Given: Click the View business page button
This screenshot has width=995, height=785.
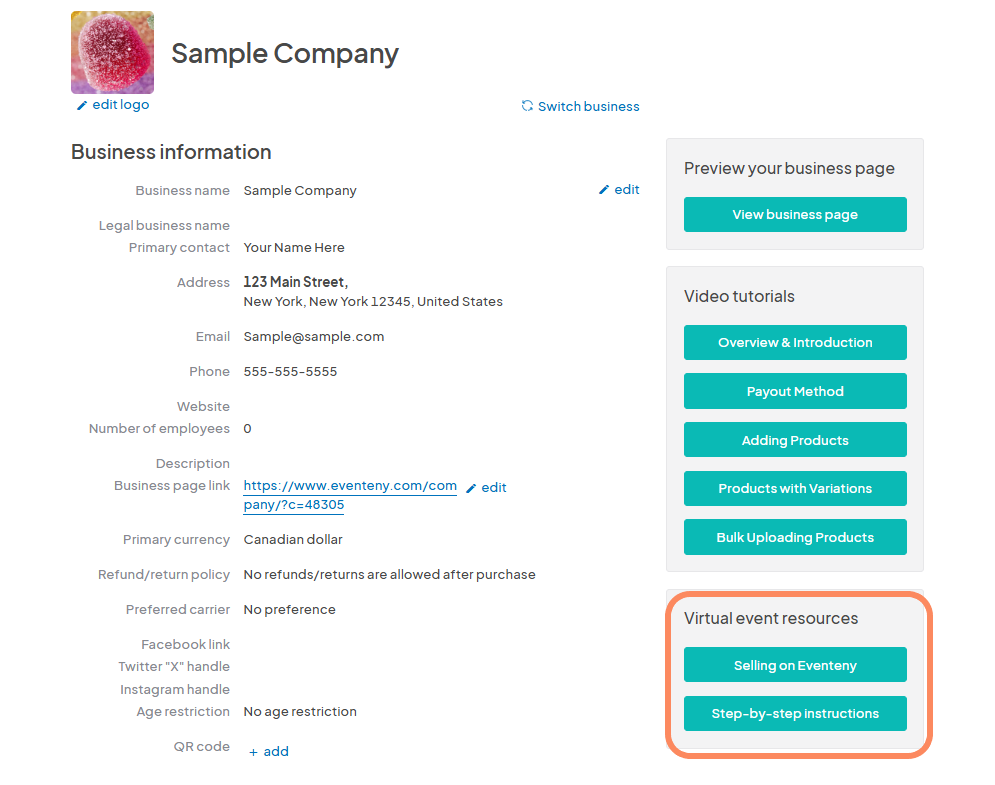Looking at the screenshot, I should coord(794,214).
